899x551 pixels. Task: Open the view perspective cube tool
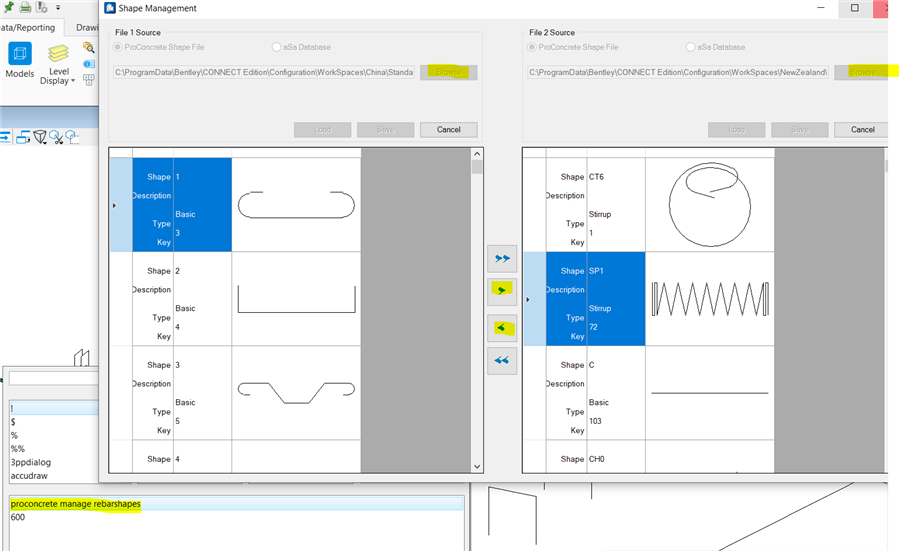[x=40, y=137]
